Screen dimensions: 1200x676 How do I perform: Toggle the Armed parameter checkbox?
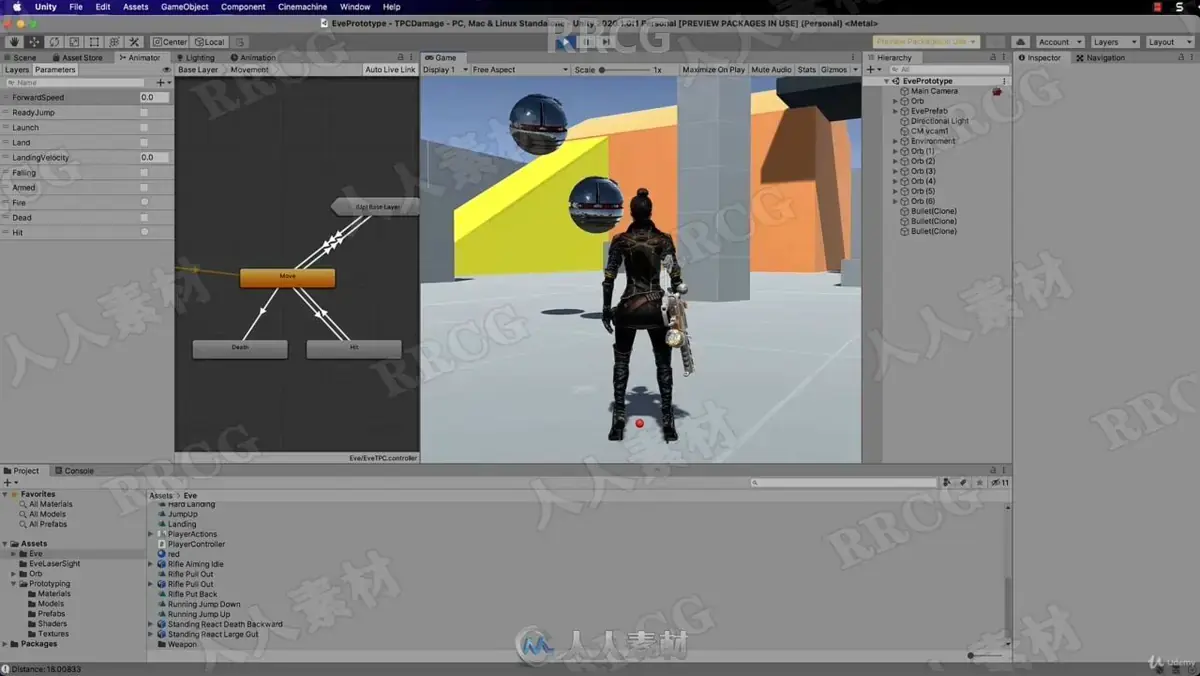click(144, 188)
